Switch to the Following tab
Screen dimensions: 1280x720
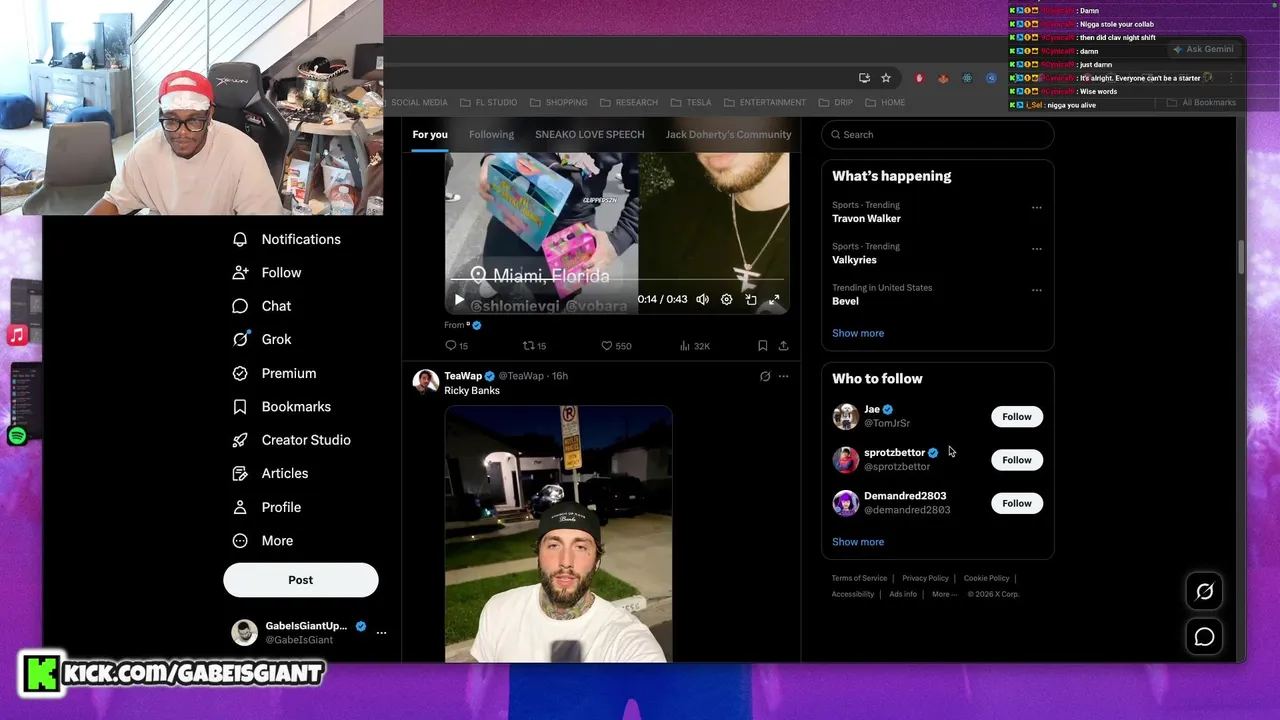pyautogui.click(x=491, y=134)
